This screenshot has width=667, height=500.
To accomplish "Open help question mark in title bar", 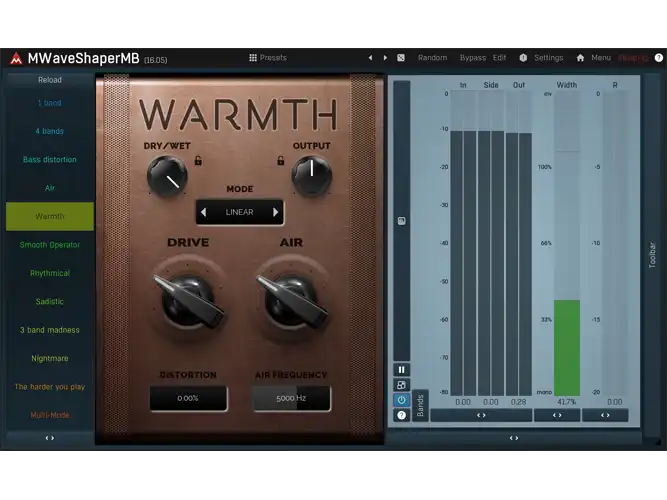I will 658,57.
